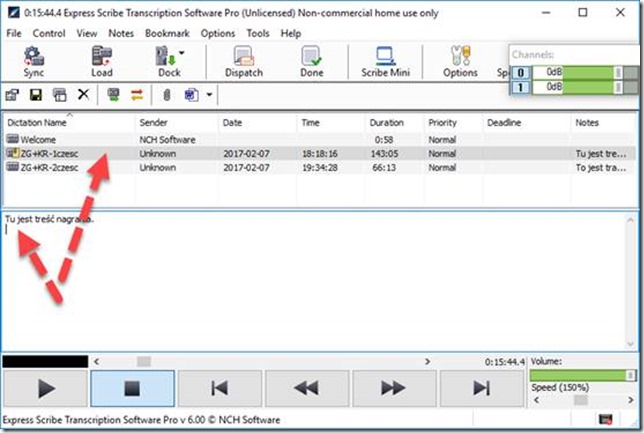The height and width of the screenshot is (433, 644).
Task: Click the Word document icon
Action: click(191, 95)
